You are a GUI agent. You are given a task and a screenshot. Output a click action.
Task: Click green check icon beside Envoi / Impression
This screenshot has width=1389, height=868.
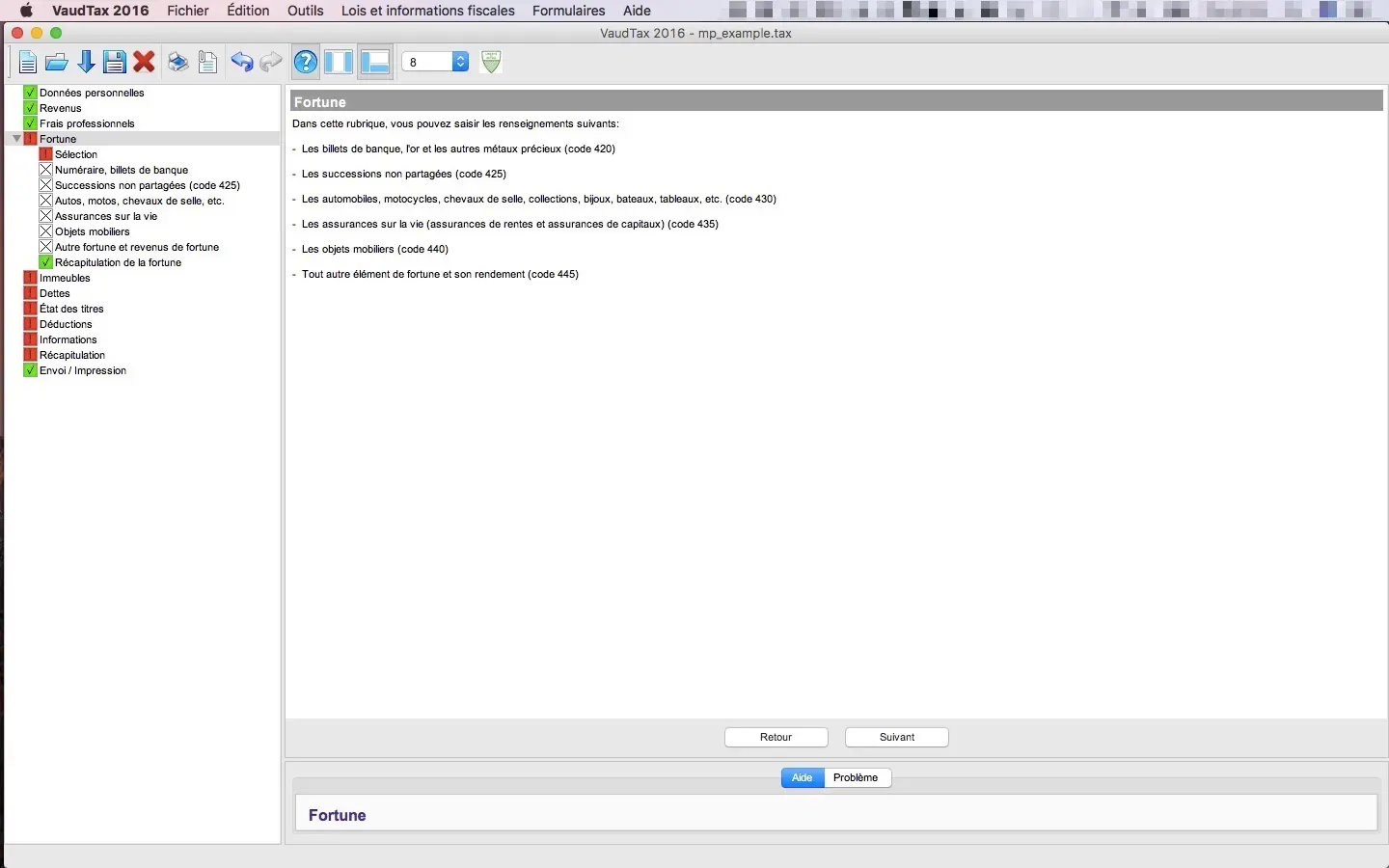point(30,370)
